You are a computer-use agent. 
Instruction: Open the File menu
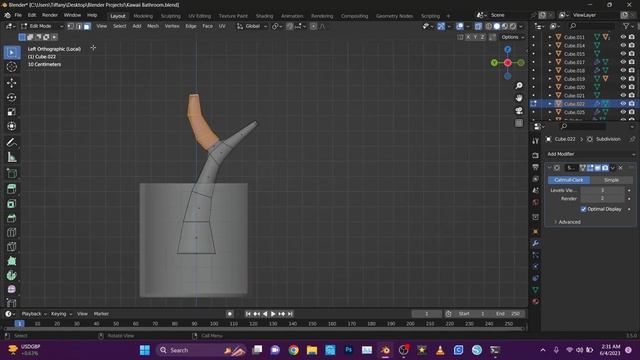point(18,15)
